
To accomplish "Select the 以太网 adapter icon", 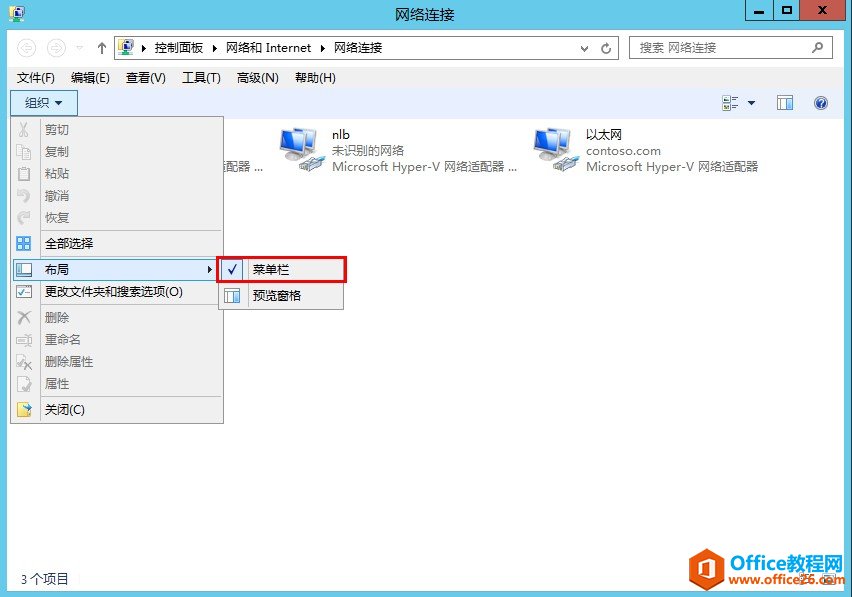I will 553,145.
